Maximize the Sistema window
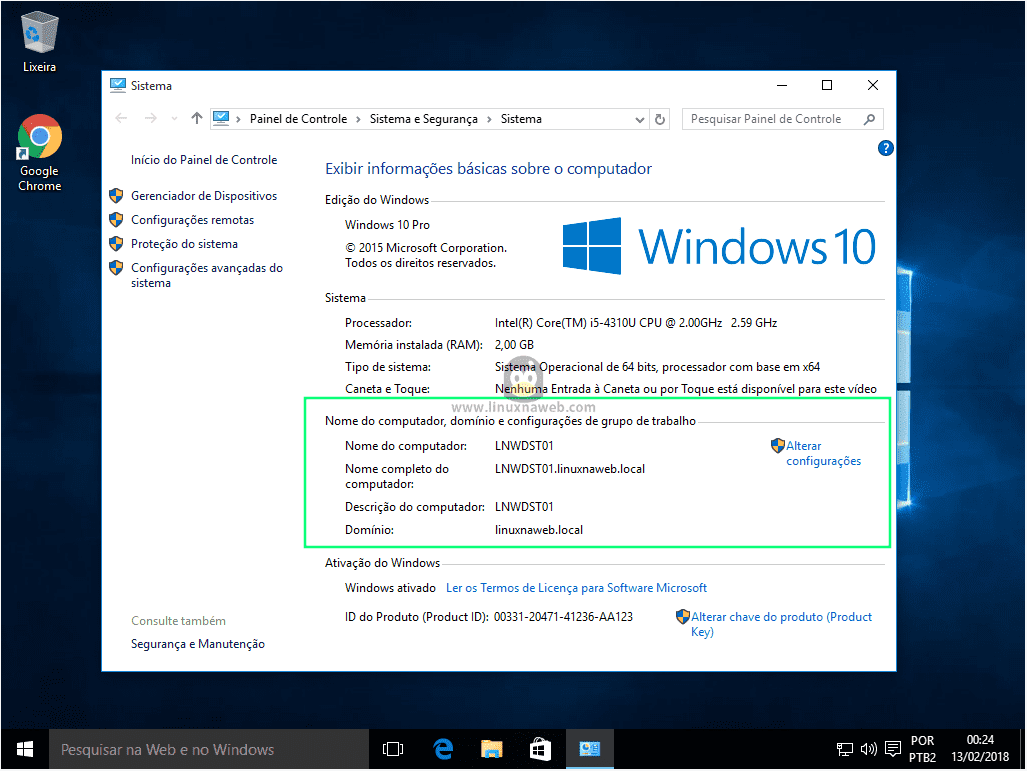 827,86
